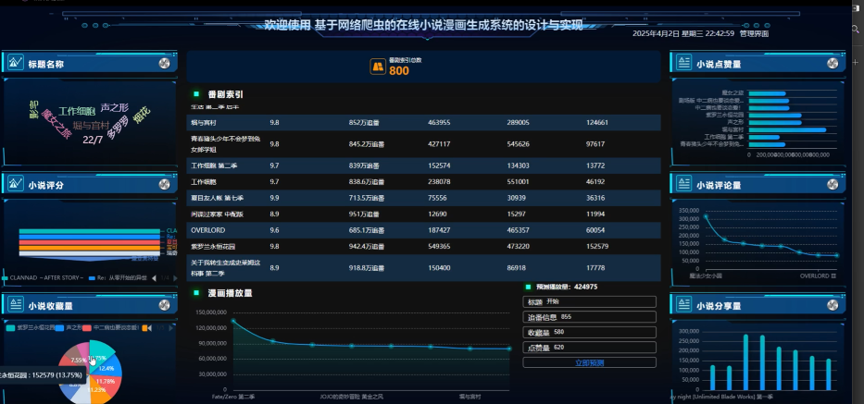Click the 番剧索引总数 800 counter value
864x404 pixels.
click(x=399, y=71)
